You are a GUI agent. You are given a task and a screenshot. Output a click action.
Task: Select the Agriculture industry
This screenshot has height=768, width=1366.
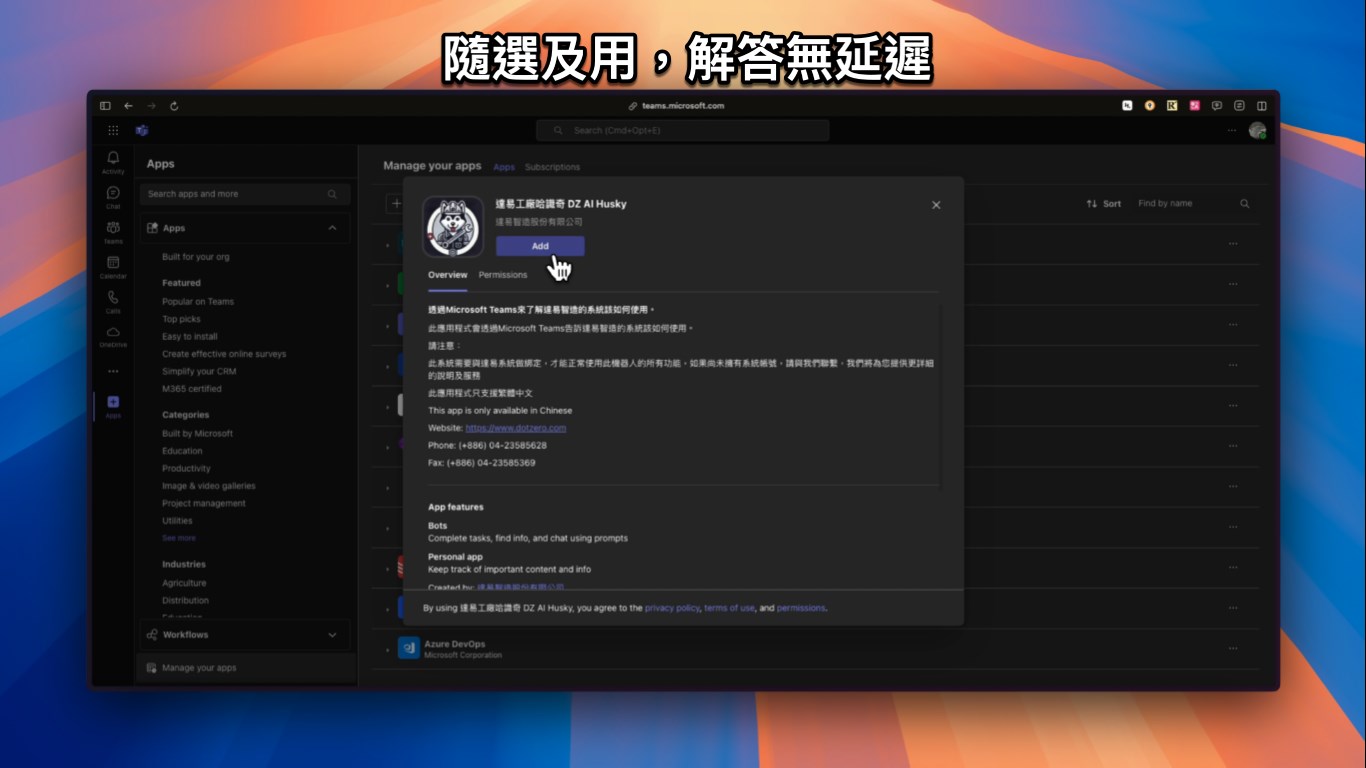coord(184,583)
